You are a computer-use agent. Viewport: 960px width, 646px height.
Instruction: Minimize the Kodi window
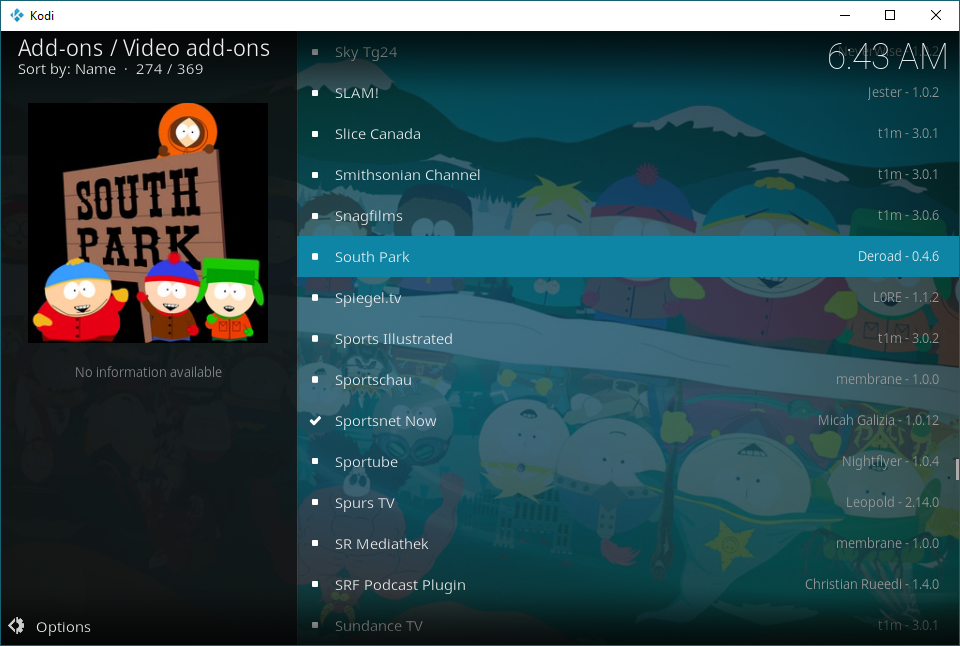pos(845,15)
